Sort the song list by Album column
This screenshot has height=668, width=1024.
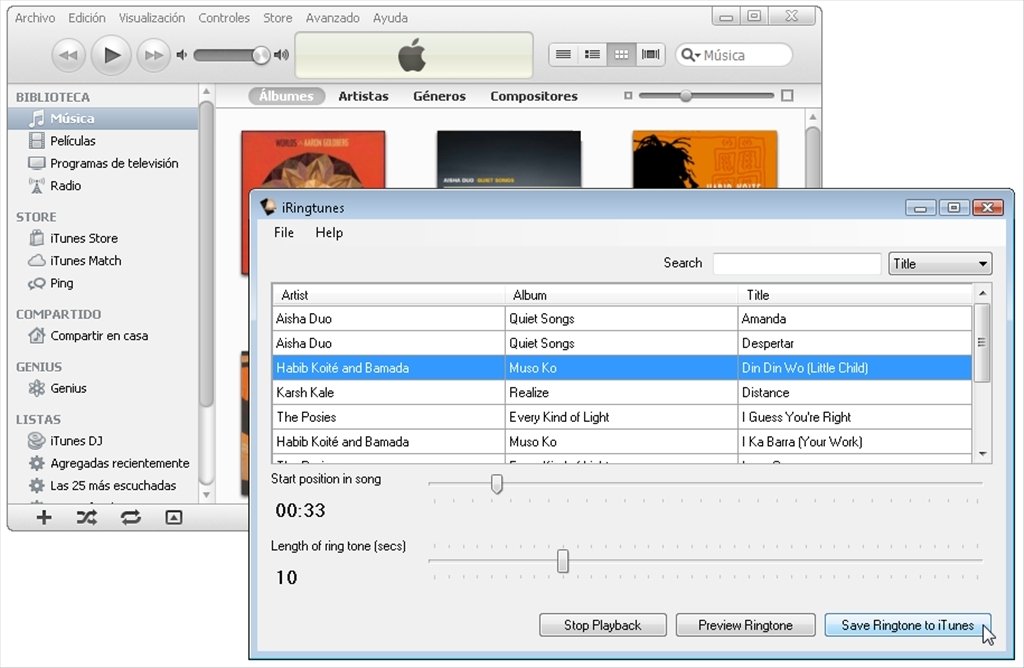pyautogui.click(x=621, y=295)
